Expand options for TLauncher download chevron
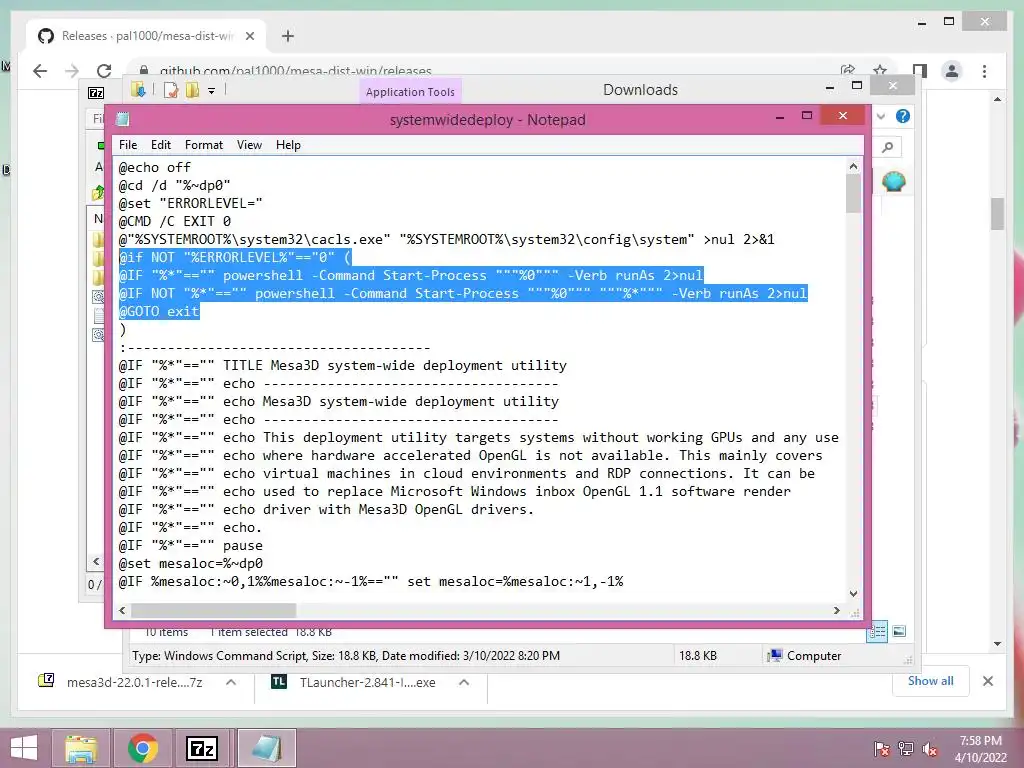Viewport: 1024px width, 768px height. (464, 682)
